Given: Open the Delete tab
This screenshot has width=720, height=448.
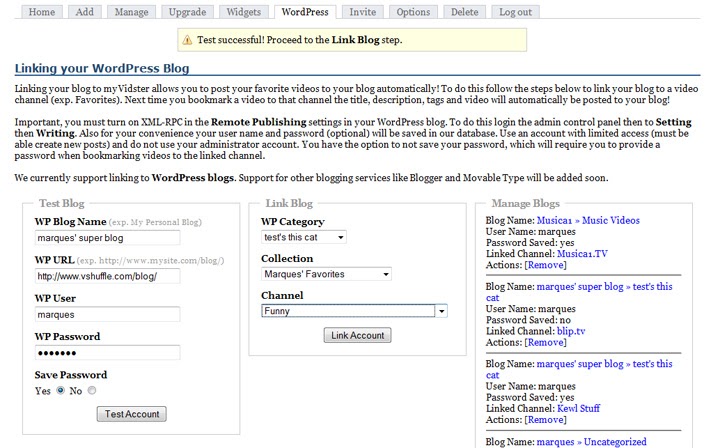Looking at the screenshot, I should pos(464,12).
